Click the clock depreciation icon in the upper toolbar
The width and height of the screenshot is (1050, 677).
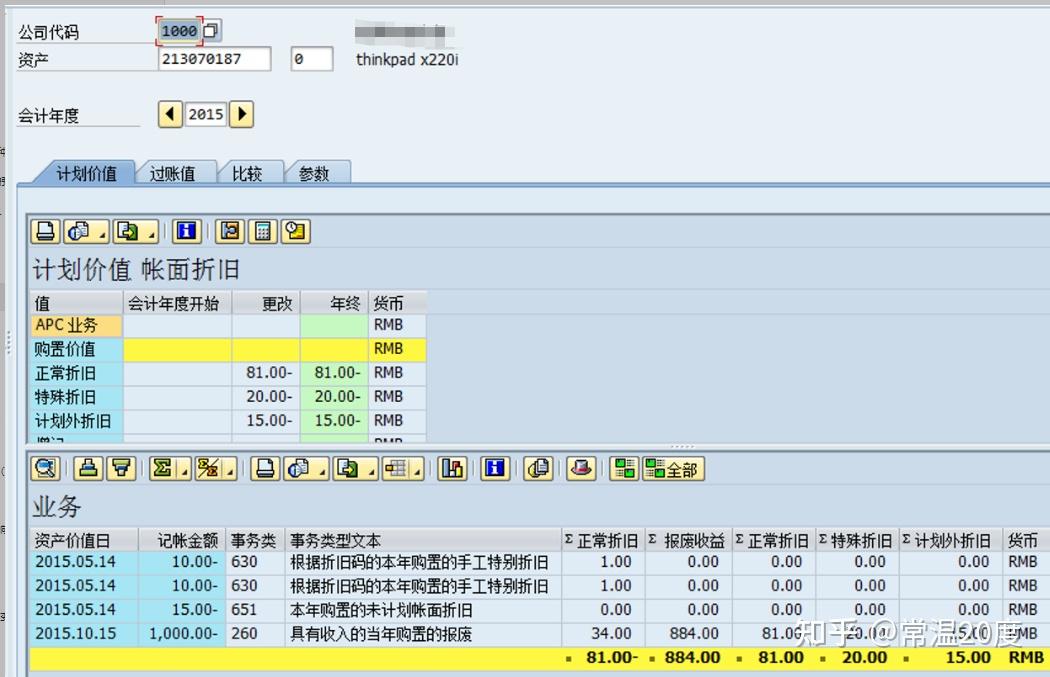pos(295,232)
